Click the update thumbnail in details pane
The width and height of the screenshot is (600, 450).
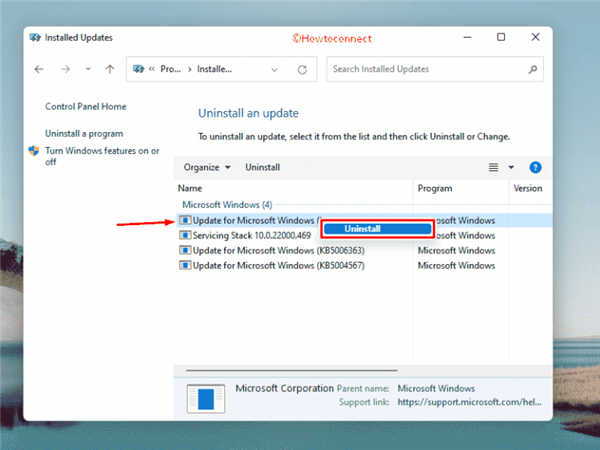click(x=206, y=399)
